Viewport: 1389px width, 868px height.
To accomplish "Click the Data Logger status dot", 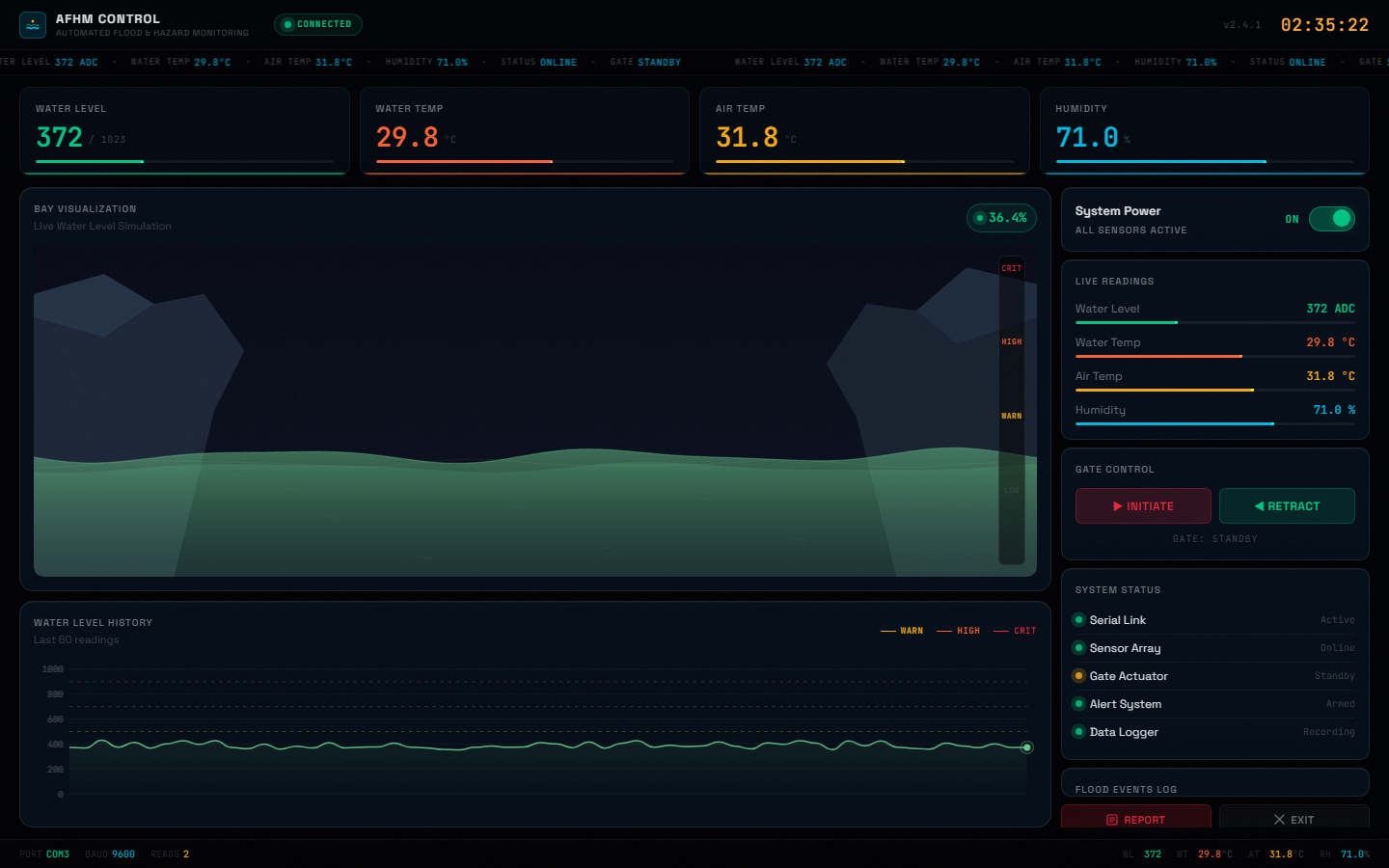I will 1079,732.
